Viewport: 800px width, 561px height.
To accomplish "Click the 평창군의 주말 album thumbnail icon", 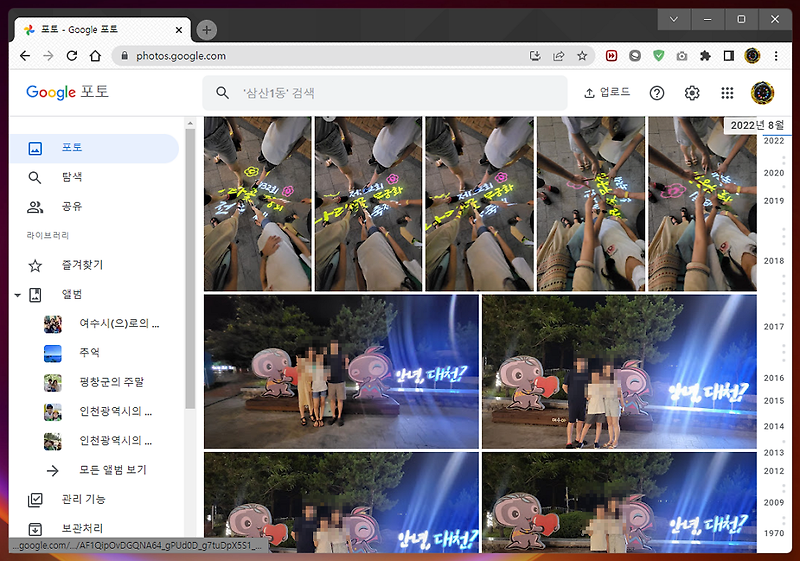I will point(53,382).
